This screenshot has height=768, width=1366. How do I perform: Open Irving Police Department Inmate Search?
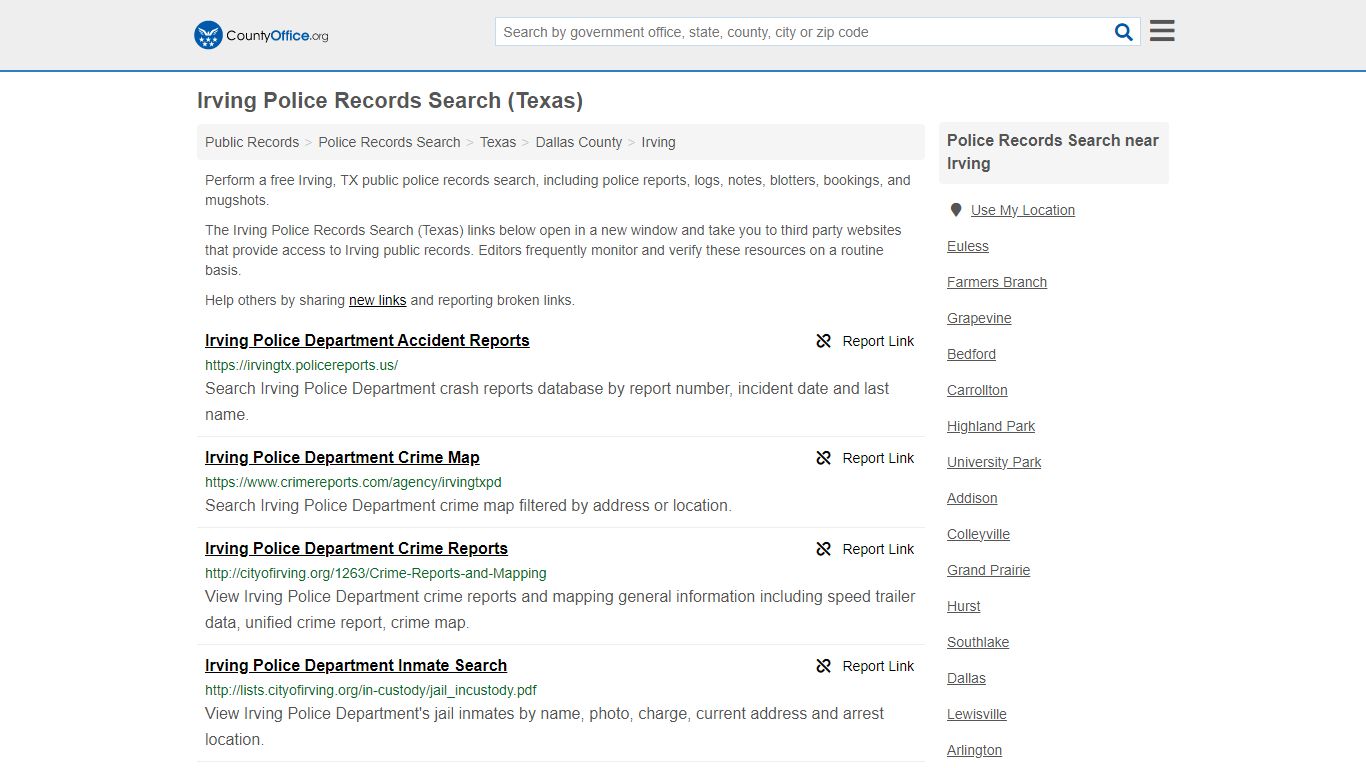[356, 665]
